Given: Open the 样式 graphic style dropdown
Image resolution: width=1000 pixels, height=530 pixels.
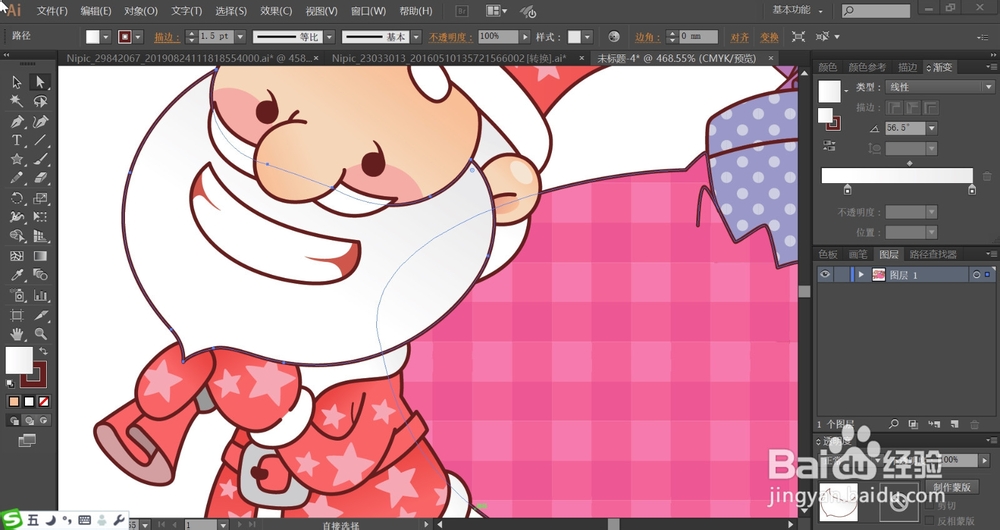Looking at the screenshot, I should pos(587,37).
